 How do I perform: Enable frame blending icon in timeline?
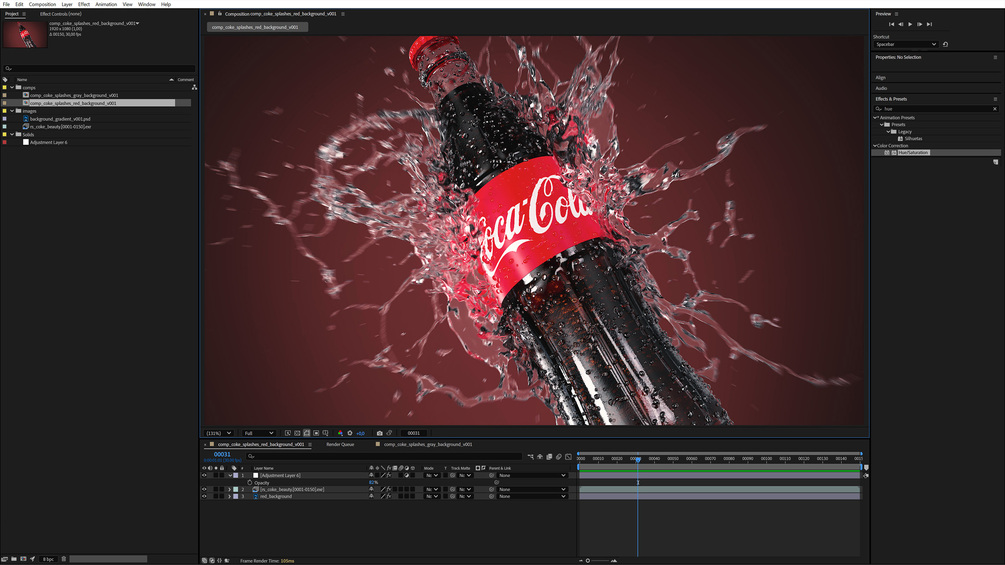(x=549, y=457)
